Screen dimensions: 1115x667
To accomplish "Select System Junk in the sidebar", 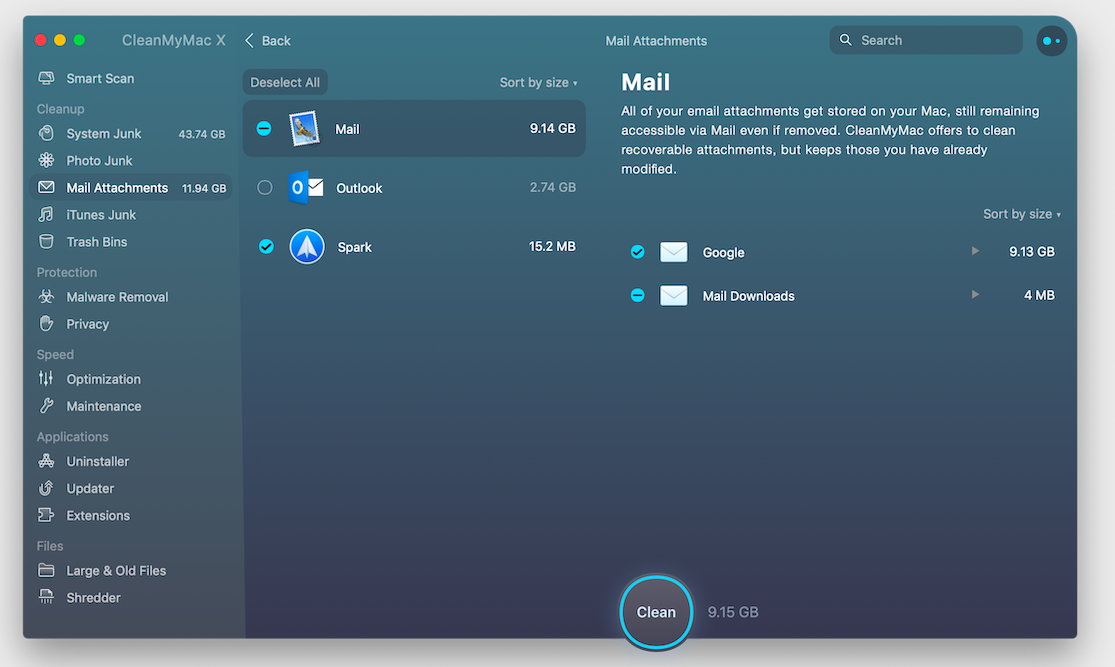I will pyautogui.click(x=132, y=133).
